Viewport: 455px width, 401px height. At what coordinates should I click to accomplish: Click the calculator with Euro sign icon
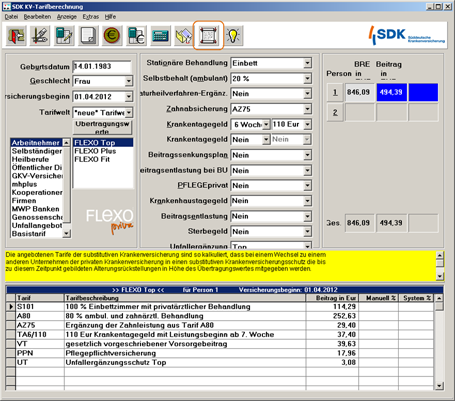click(136, 35)
